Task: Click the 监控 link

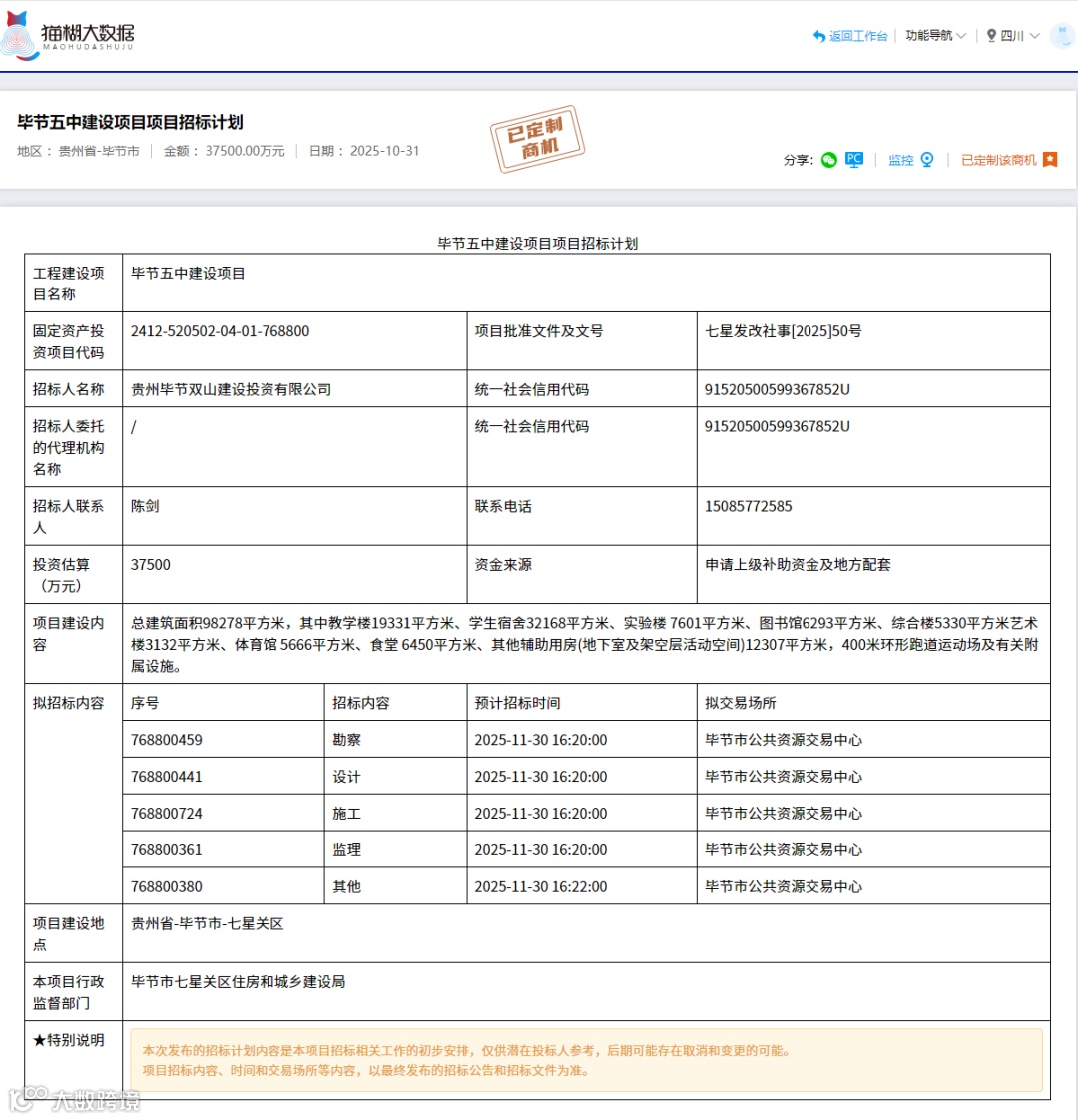Action: tap(901, 160)
